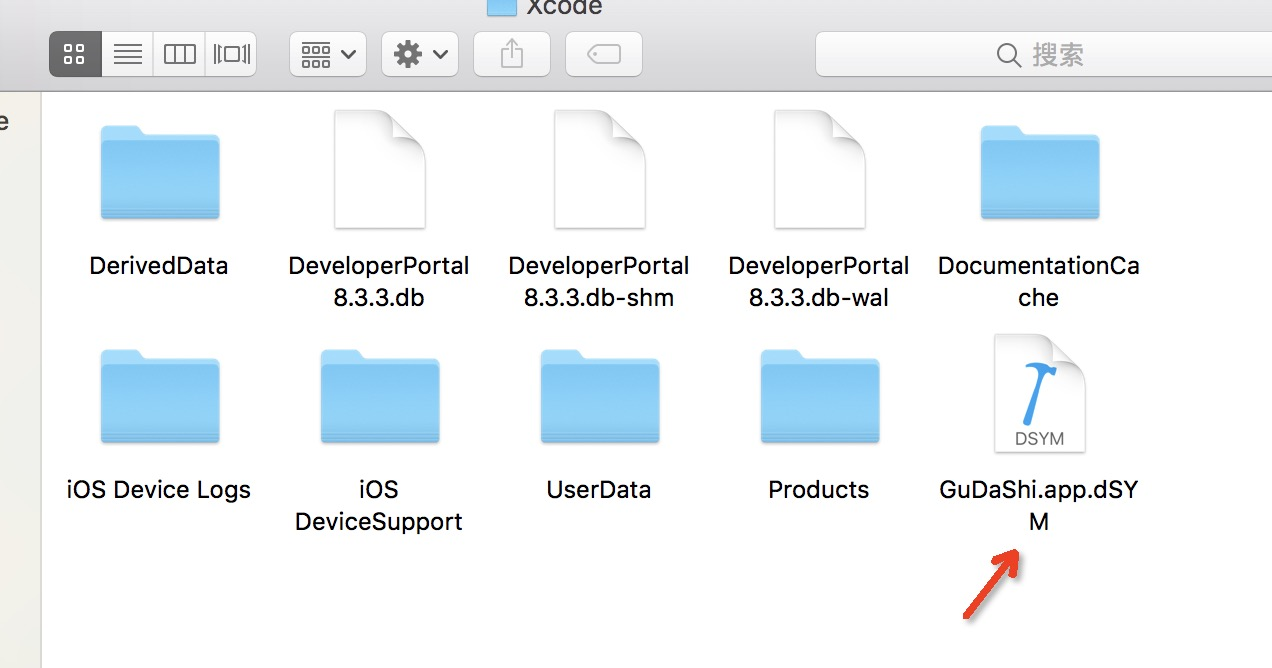The width and height of the screenshot is (1272, 668).
Task: Click the search field
Action: coord(1040,54)
